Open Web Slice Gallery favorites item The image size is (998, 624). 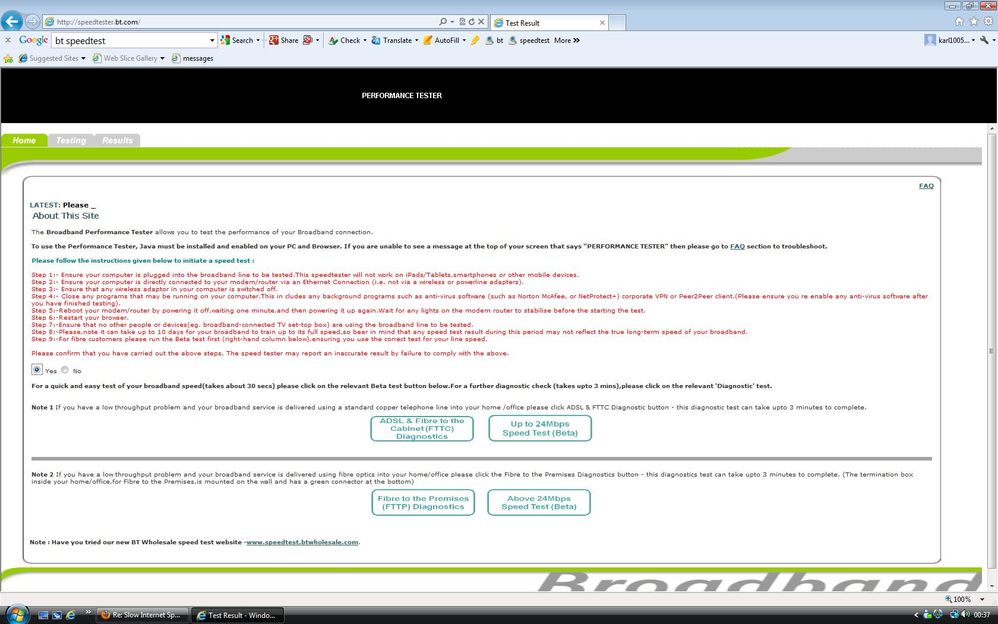coord(128,59)
